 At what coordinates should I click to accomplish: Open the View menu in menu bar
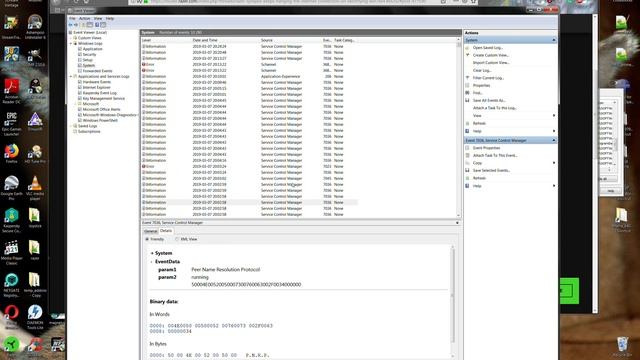click(98, 18)
